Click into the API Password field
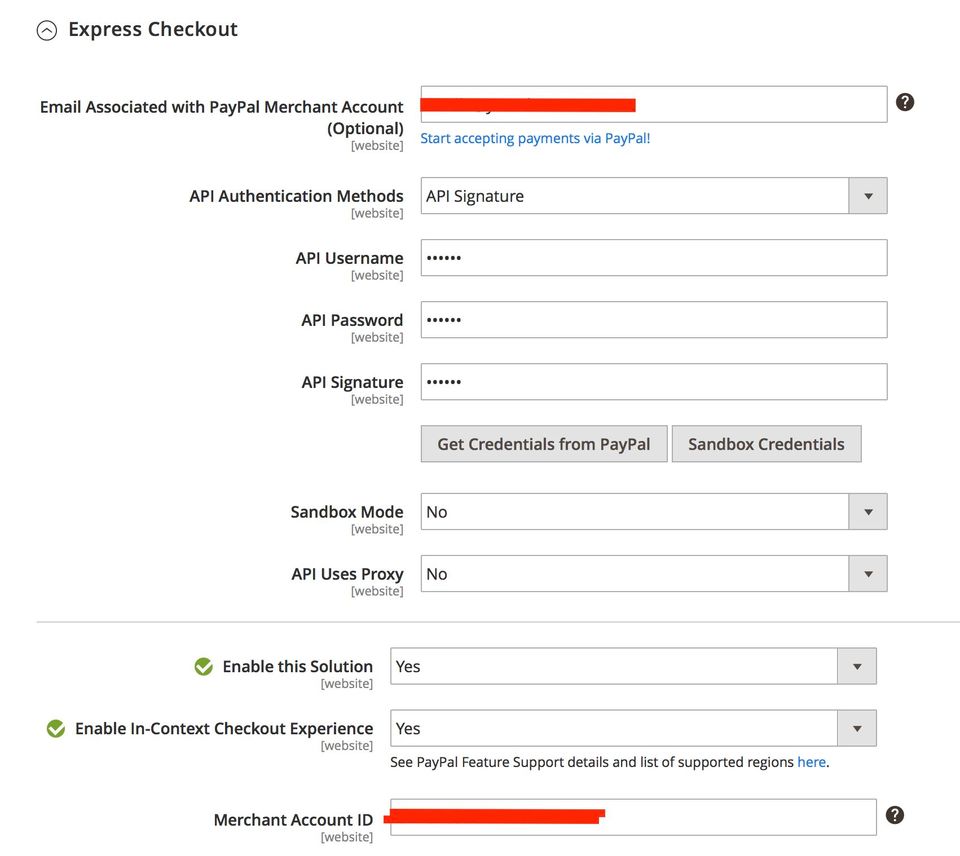 tap(654, 320)
